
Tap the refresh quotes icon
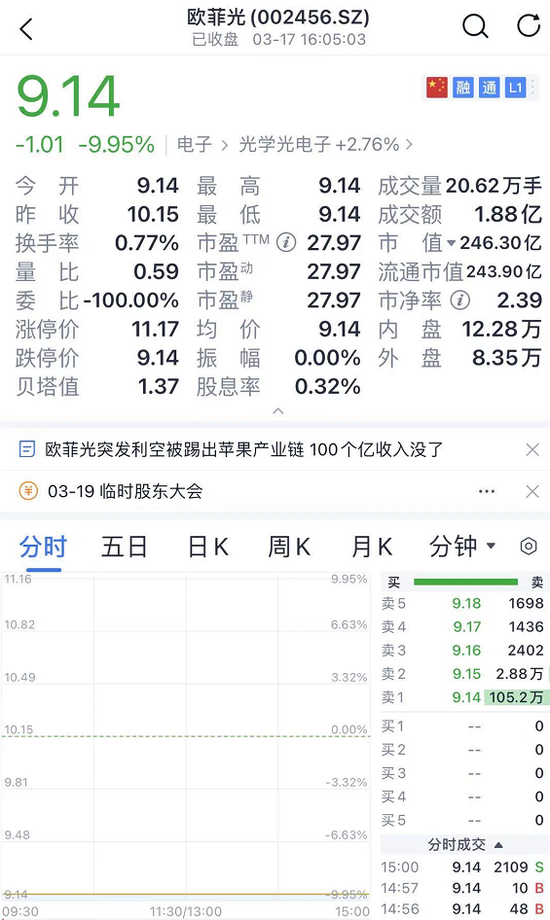[528, 26]
